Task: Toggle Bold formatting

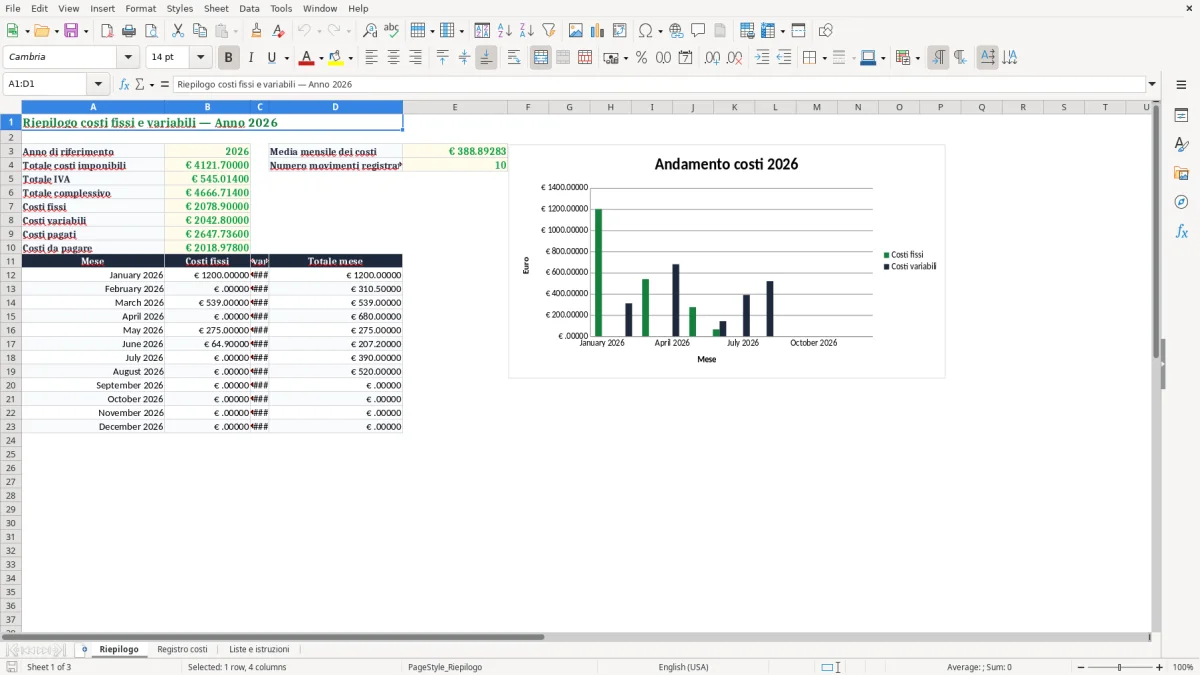Action: [x=229, y=58]
